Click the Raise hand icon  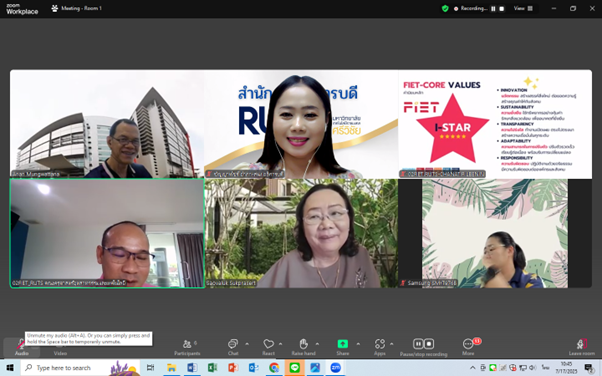(x=303, y=343)
